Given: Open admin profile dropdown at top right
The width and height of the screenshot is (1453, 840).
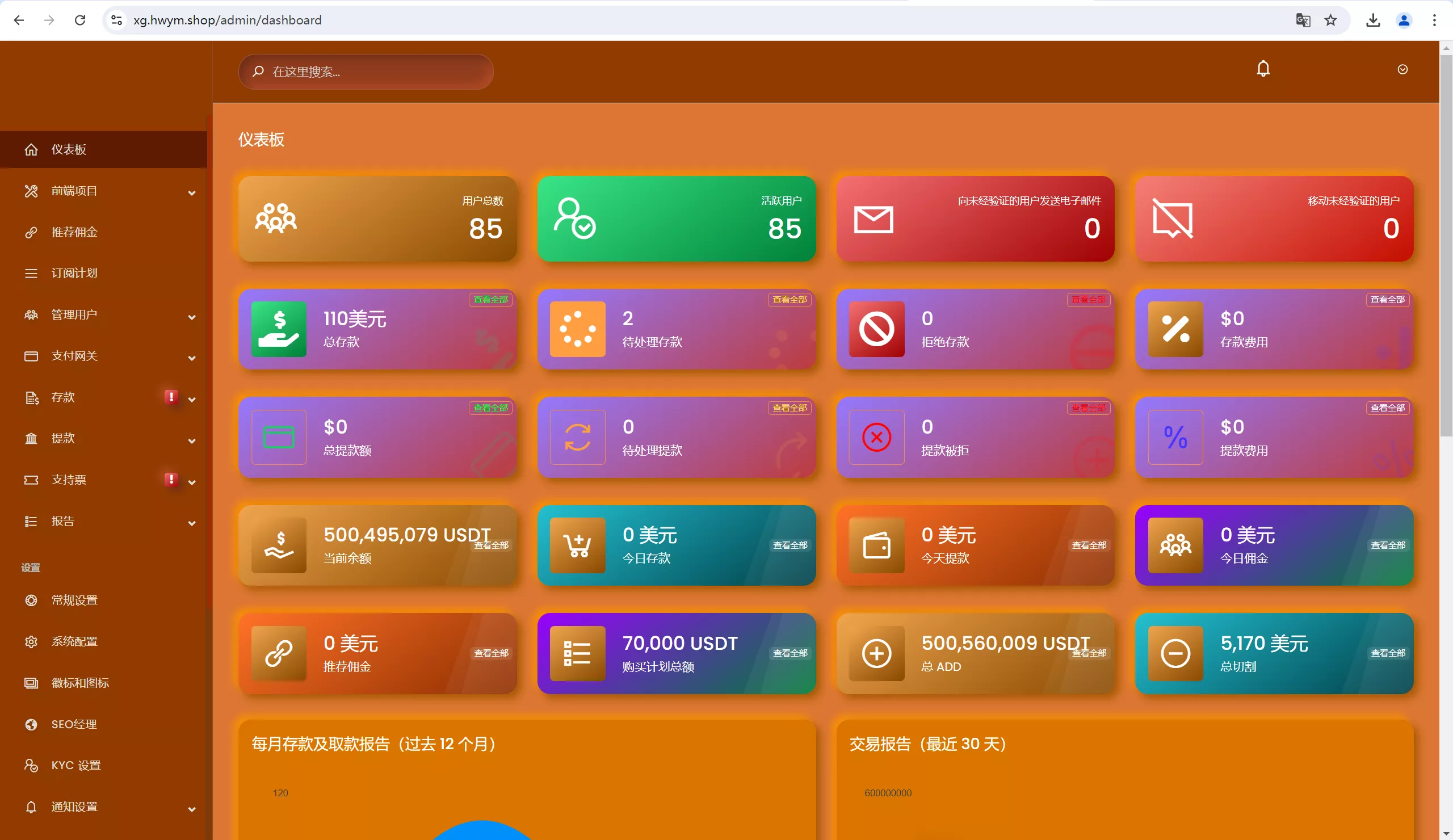Looking at the screenshot, I should click(x=1402, y=69).
